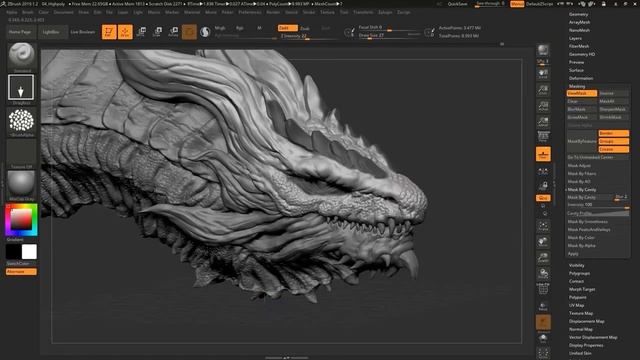This screenshot has height=360, width=640.
Task: Click the right-shelf Move view icon
Action: coord(543,242)
